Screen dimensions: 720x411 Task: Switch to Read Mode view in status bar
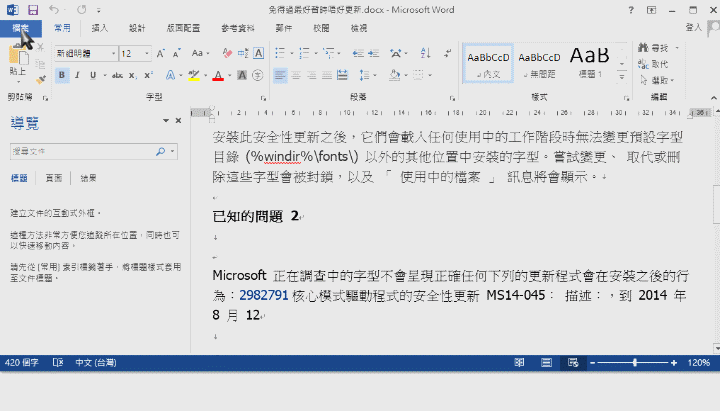(x=519, y=363)
